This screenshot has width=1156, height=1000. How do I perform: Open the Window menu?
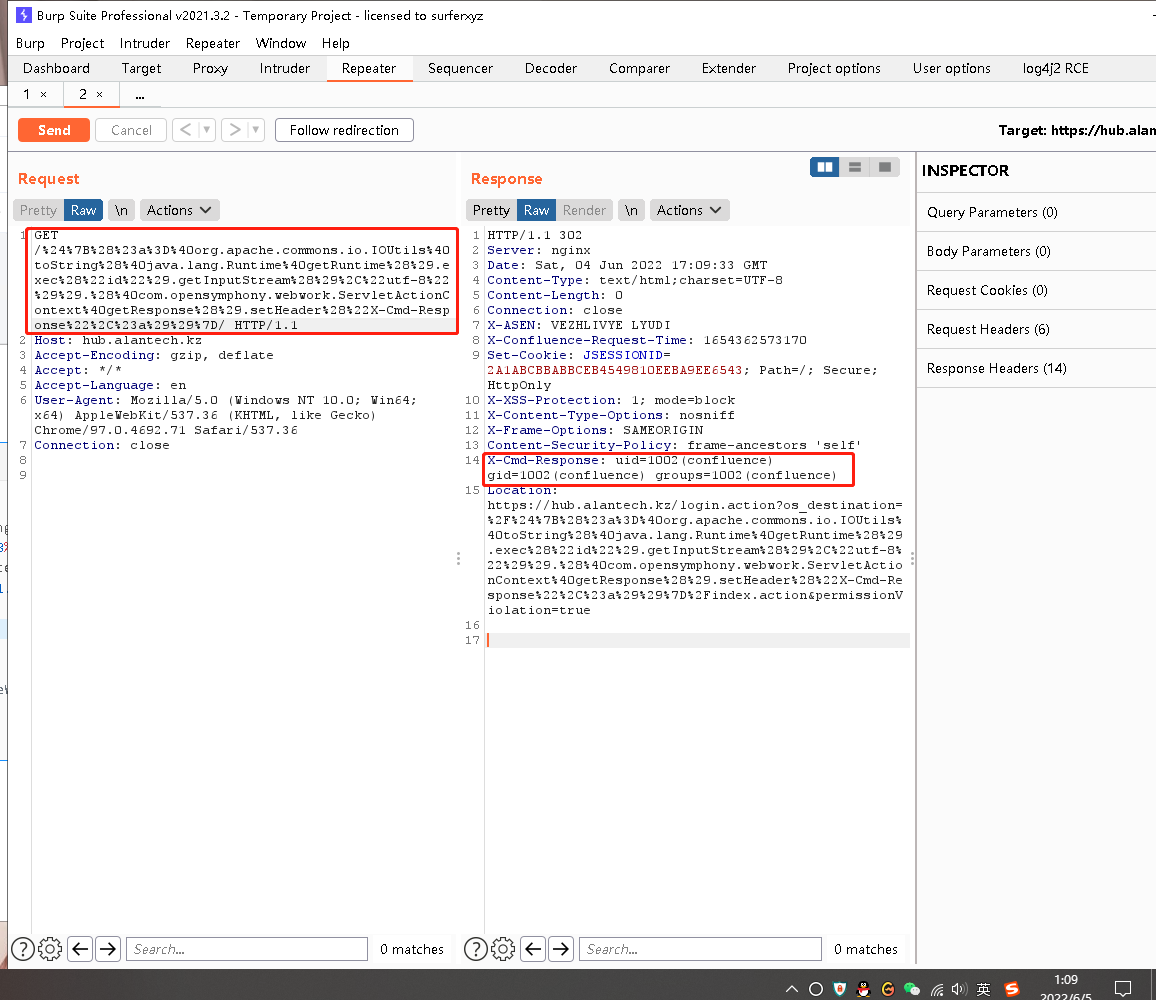281,44
